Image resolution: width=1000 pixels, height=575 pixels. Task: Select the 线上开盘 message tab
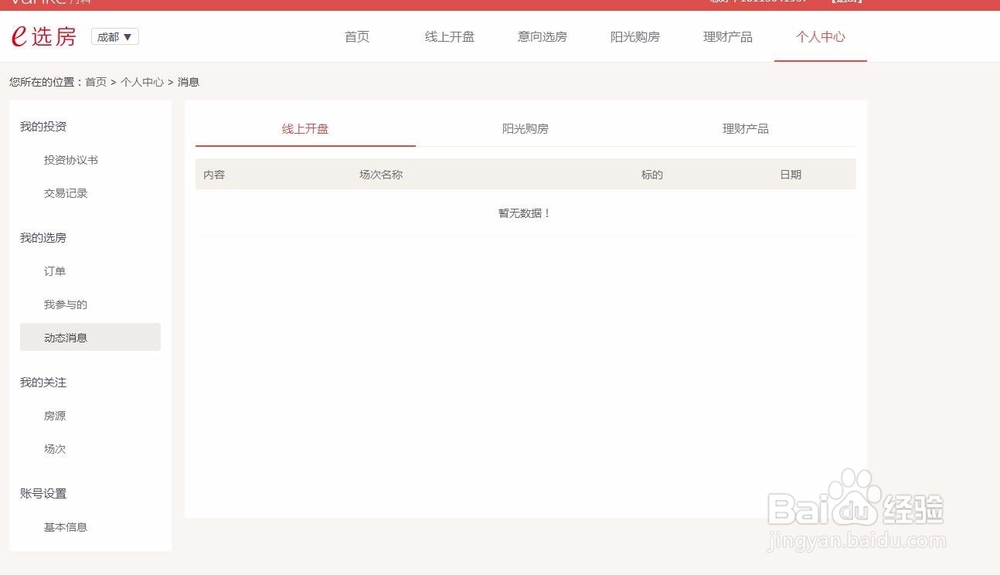[x=305, y=129]
